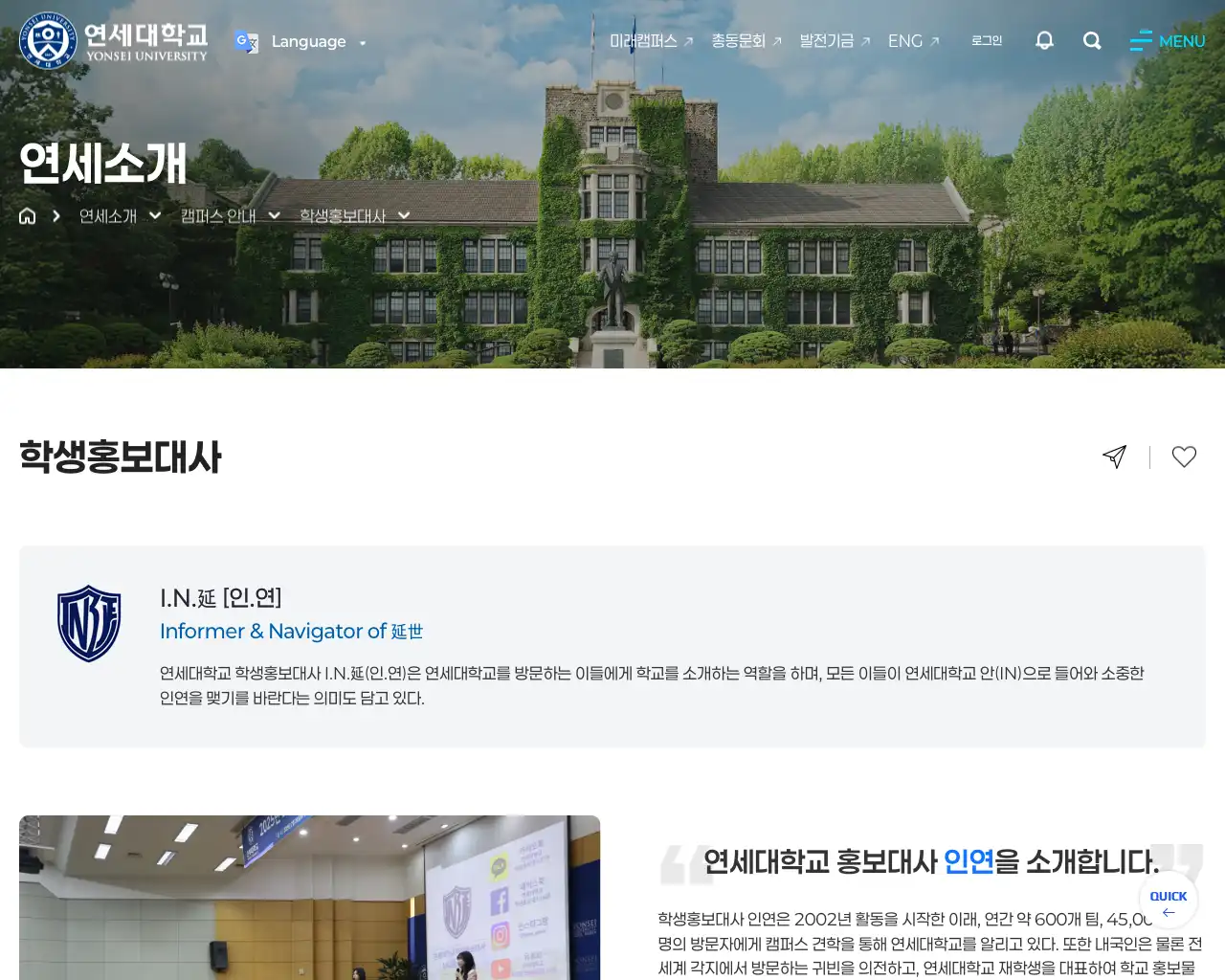Click the I.N.延 shield emblem
Viewport: 1225px width, 980px height.
pos(89,623)
